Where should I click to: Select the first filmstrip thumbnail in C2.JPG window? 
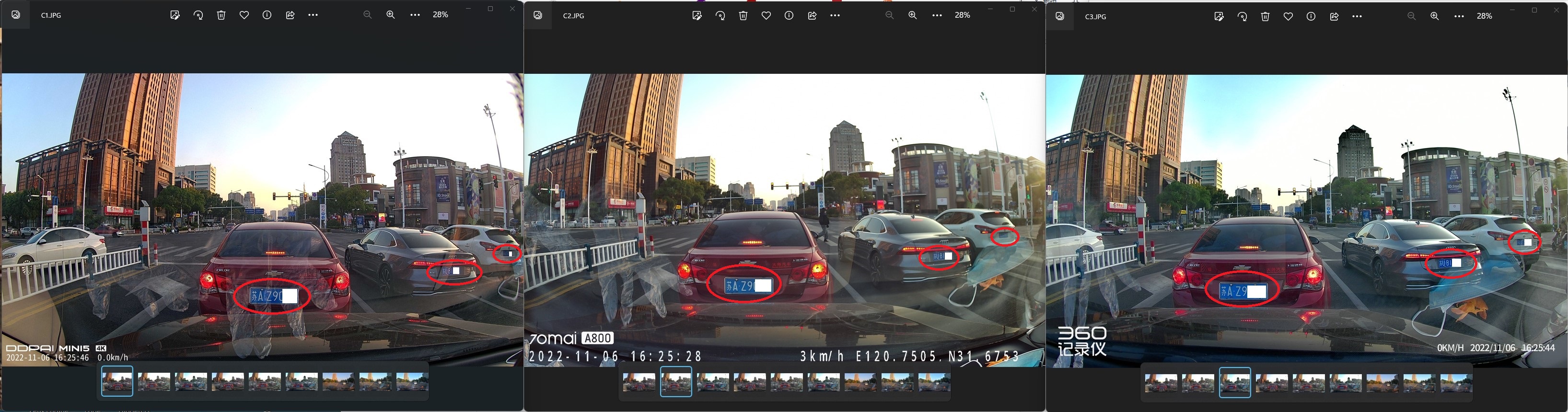(639, 381)
